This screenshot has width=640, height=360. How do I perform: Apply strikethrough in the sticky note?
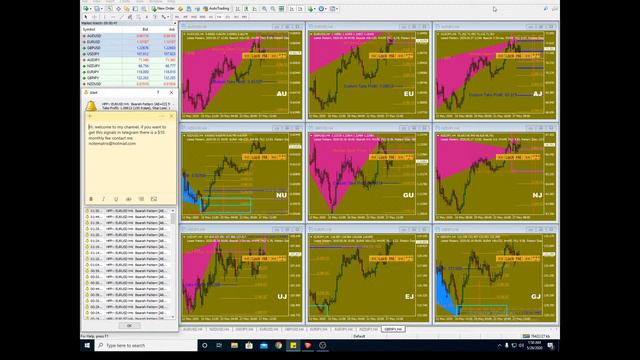click(x=129, y=199)
